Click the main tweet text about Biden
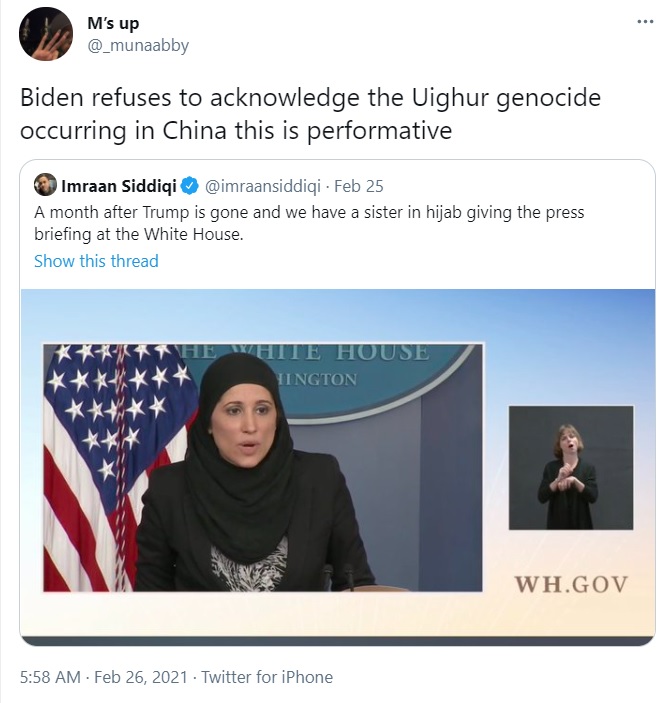This screenshot has width=669, height=703. (310, 114)
